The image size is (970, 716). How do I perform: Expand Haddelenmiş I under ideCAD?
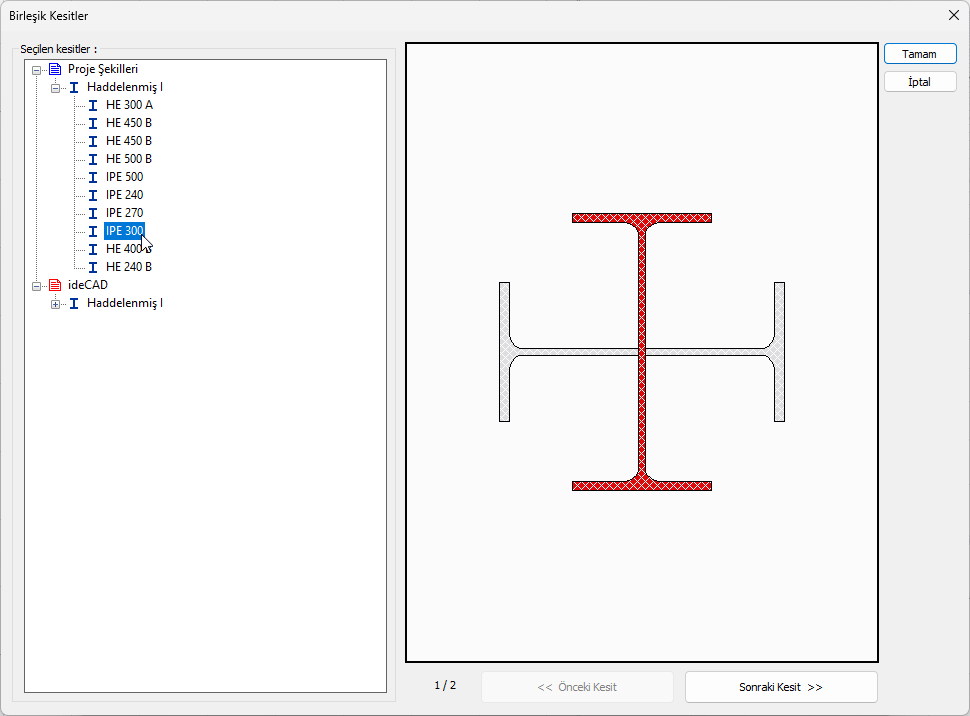56,304
